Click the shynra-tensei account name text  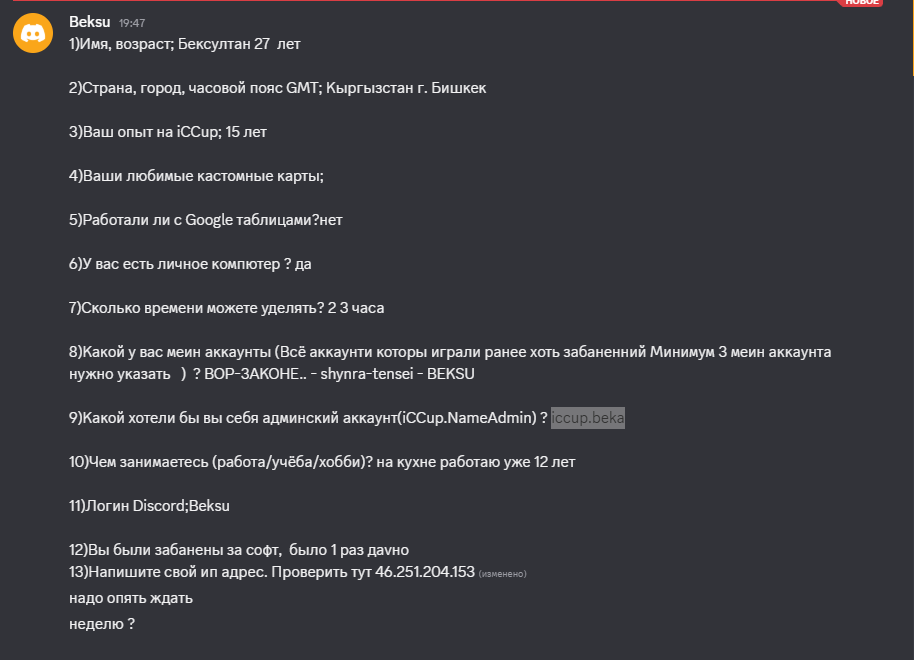click(x=363, y=374)
